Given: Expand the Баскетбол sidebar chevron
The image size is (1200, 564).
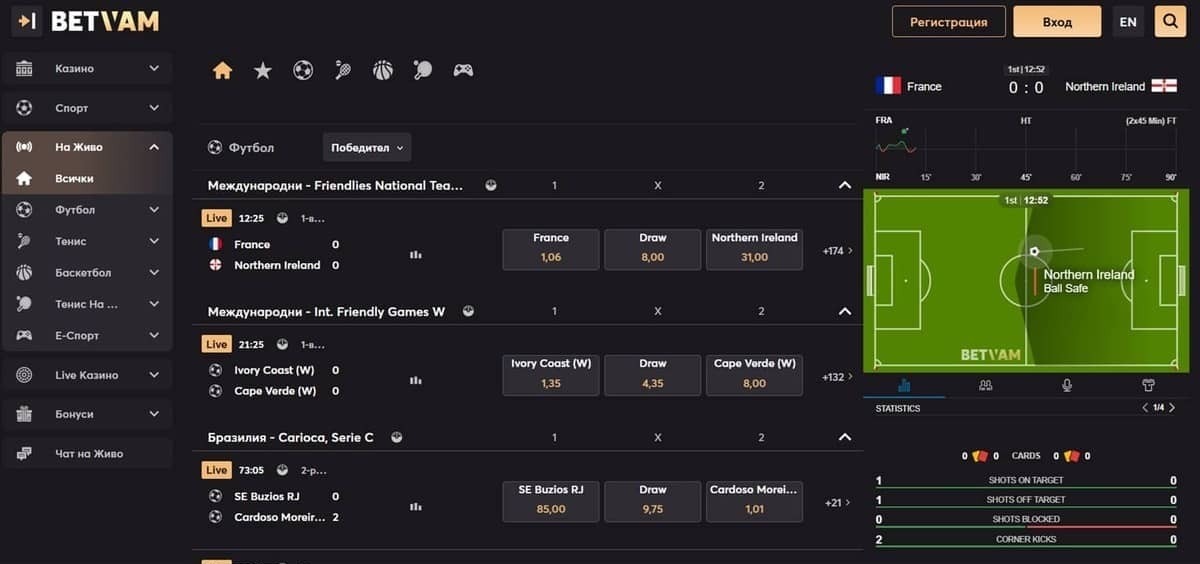Looking at the screenshot, I should pyautogui.click(x=154, y=273).
